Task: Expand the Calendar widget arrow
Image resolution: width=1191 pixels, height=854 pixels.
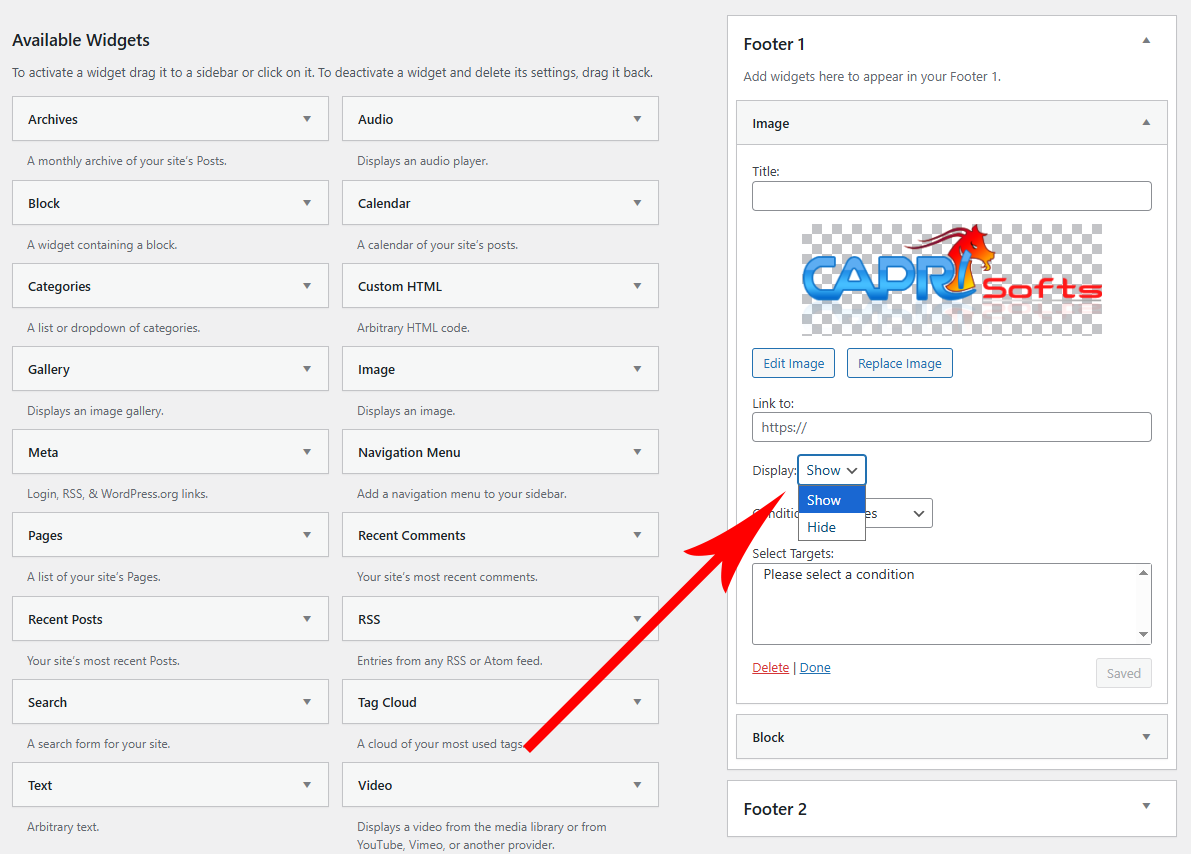Action: (x=637, y=203)
